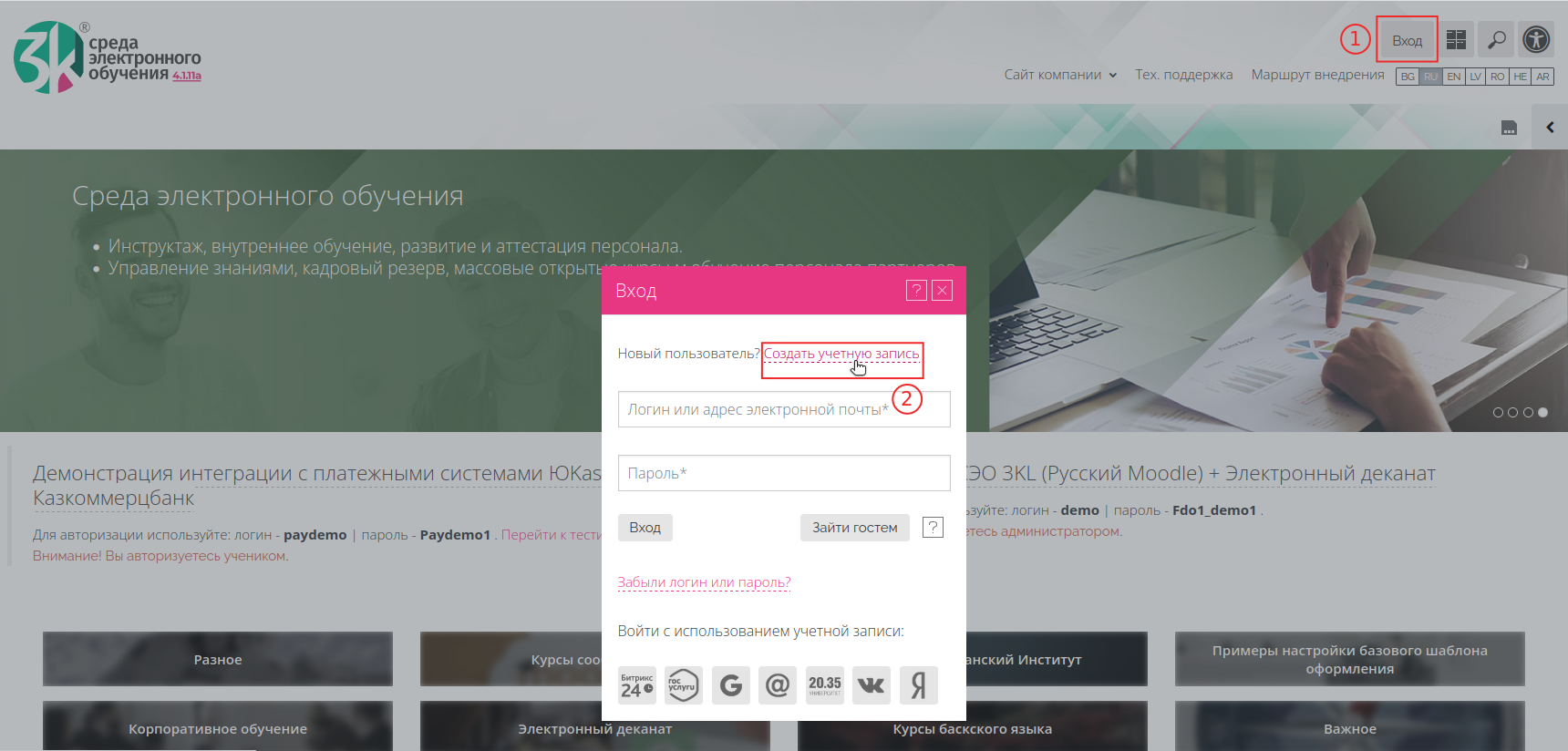Viewport: 1568px width, 751px height.
Task: Click the dock panel icon below language bar
Action: coord(1509,128)
